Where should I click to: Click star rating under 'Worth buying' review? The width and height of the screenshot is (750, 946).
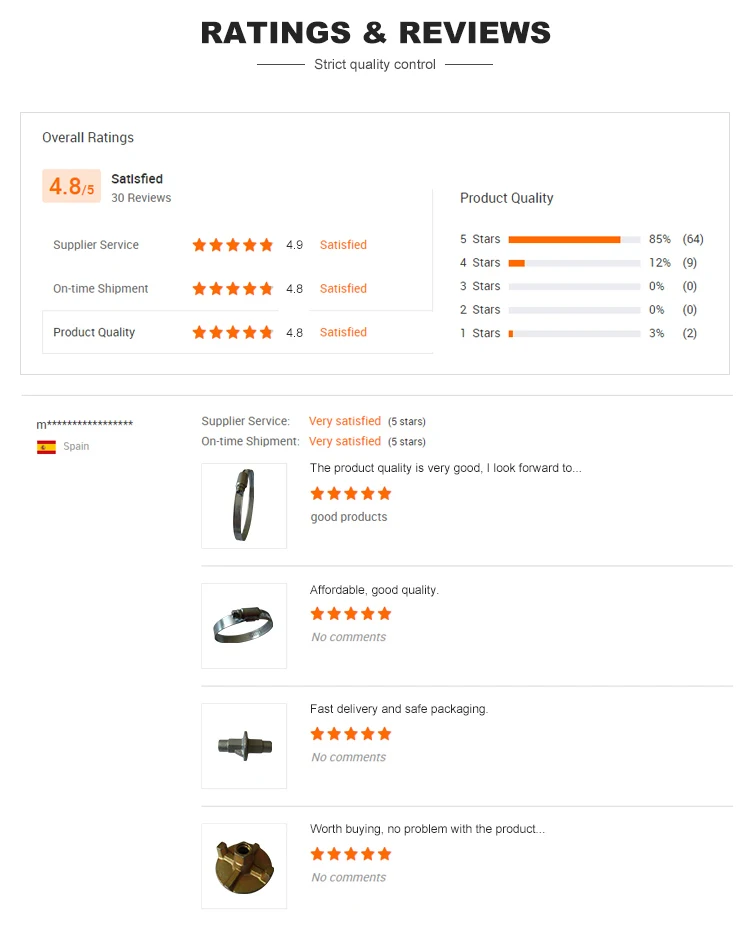pyautogui.click(x=350, y=854)
